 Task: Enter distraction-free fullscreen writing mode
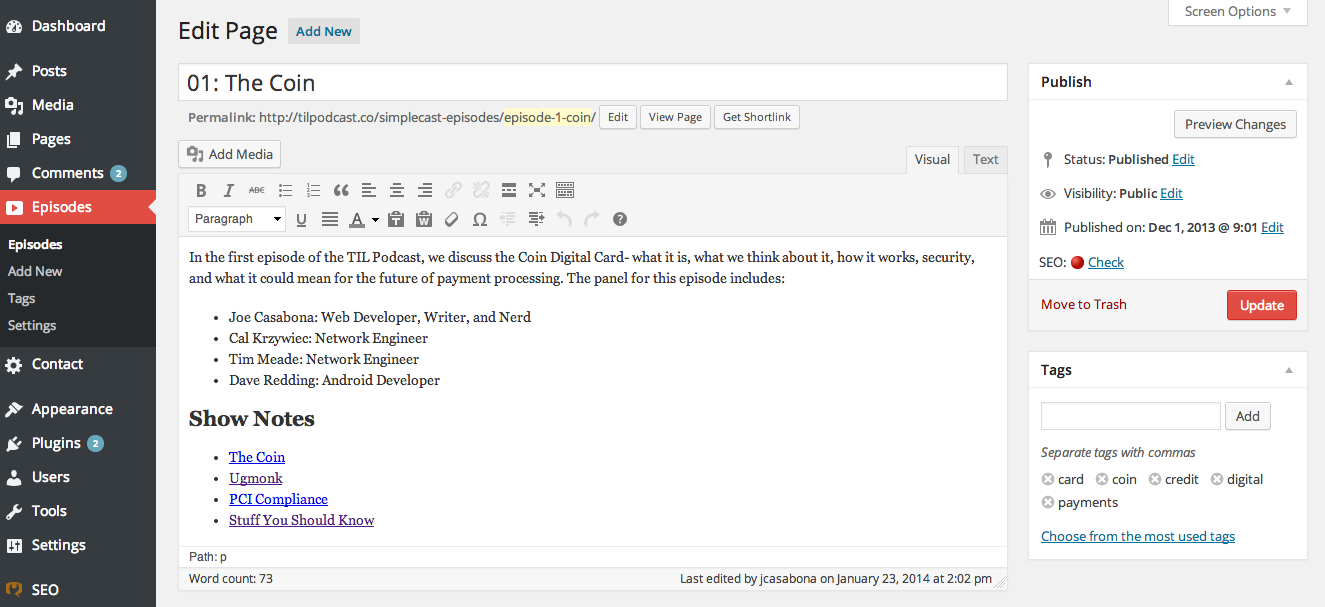click(x=537, y=190)
